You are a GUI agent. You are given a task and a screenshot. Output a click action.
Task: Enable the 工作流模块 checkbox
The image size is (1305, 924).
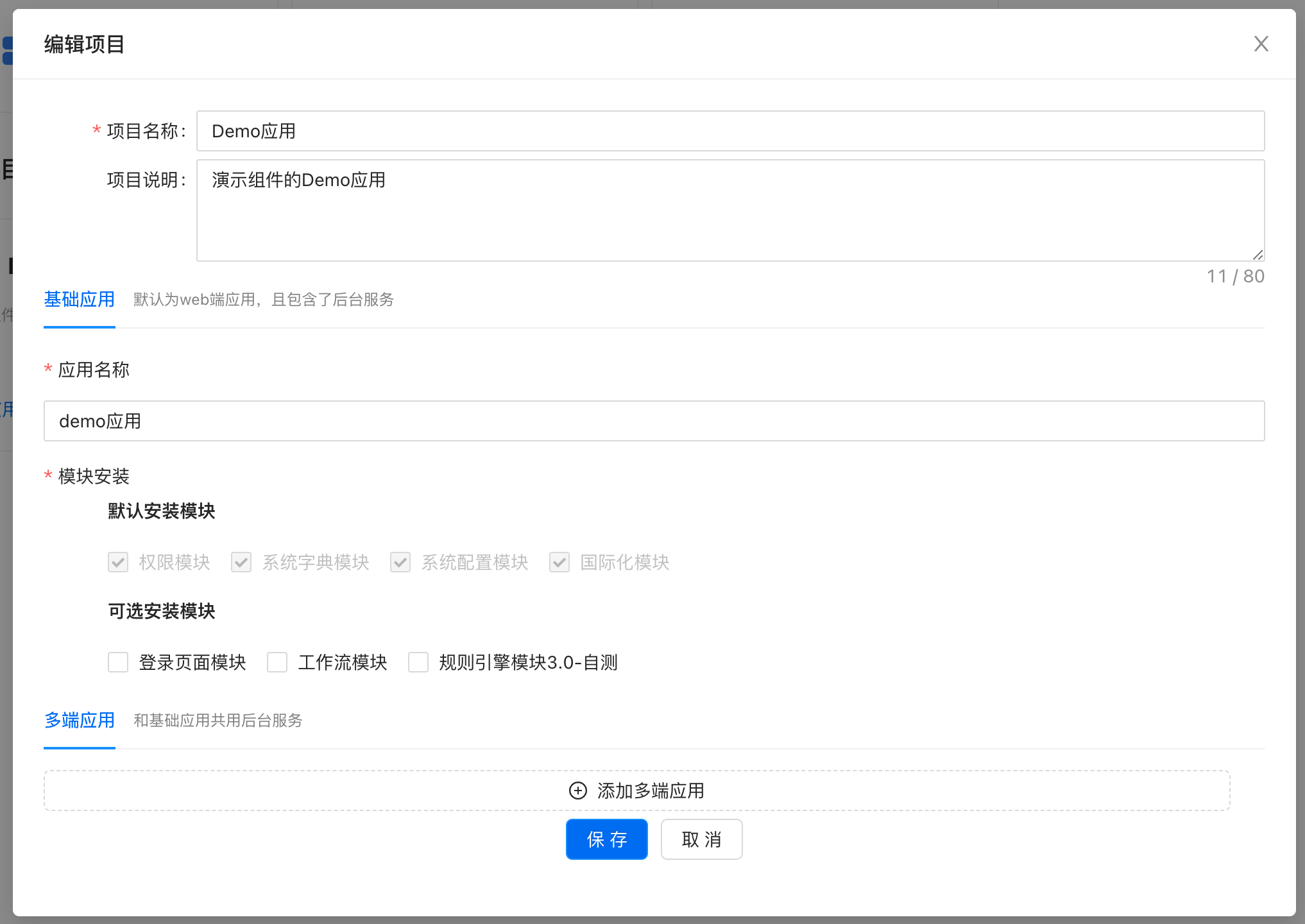(x=277, y=662)
